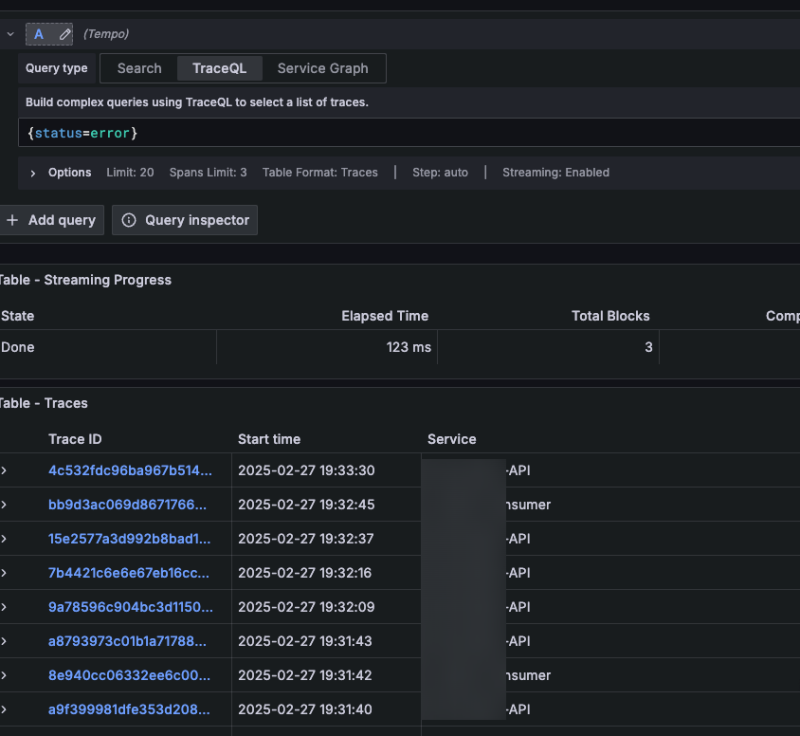800x736 pixels.
Task: Expand the row for trace a8793973c01b1a71788
Action: [x=4, y=640]
